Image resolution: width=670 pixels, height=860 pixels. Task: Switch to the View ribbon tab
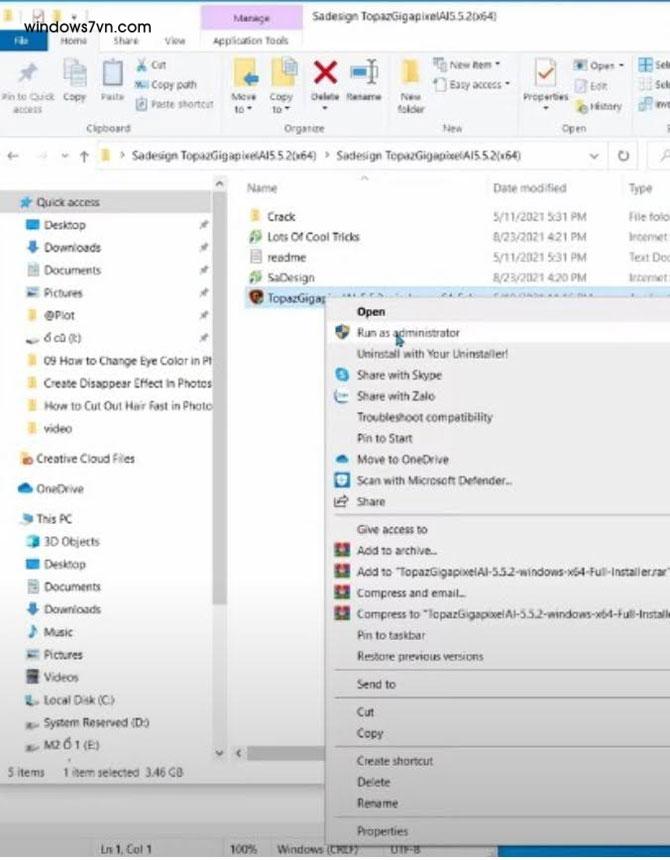coord(175,41)
